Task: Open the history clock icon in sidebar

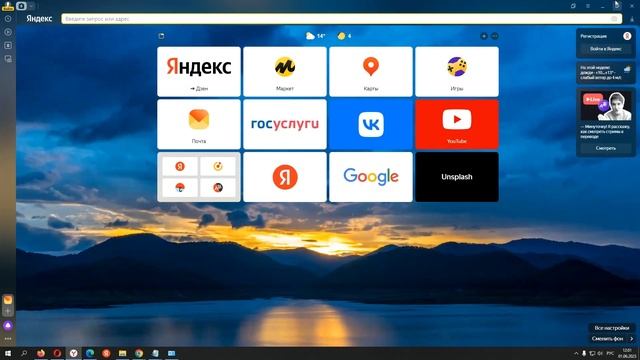Action: click(8, 19)
